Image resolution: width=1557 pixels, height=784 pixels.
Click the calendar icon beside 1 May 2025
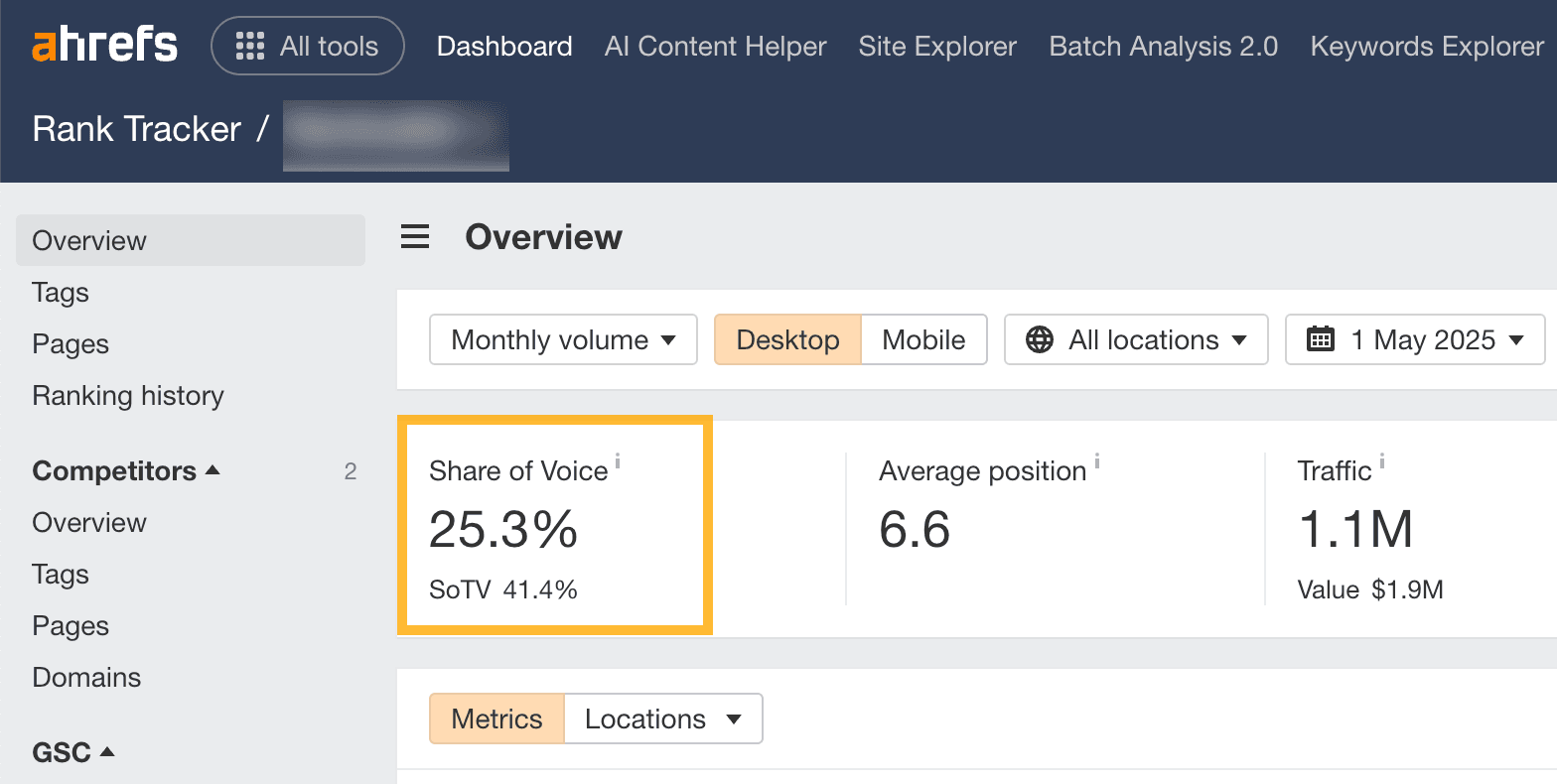tap(1321, 340)
